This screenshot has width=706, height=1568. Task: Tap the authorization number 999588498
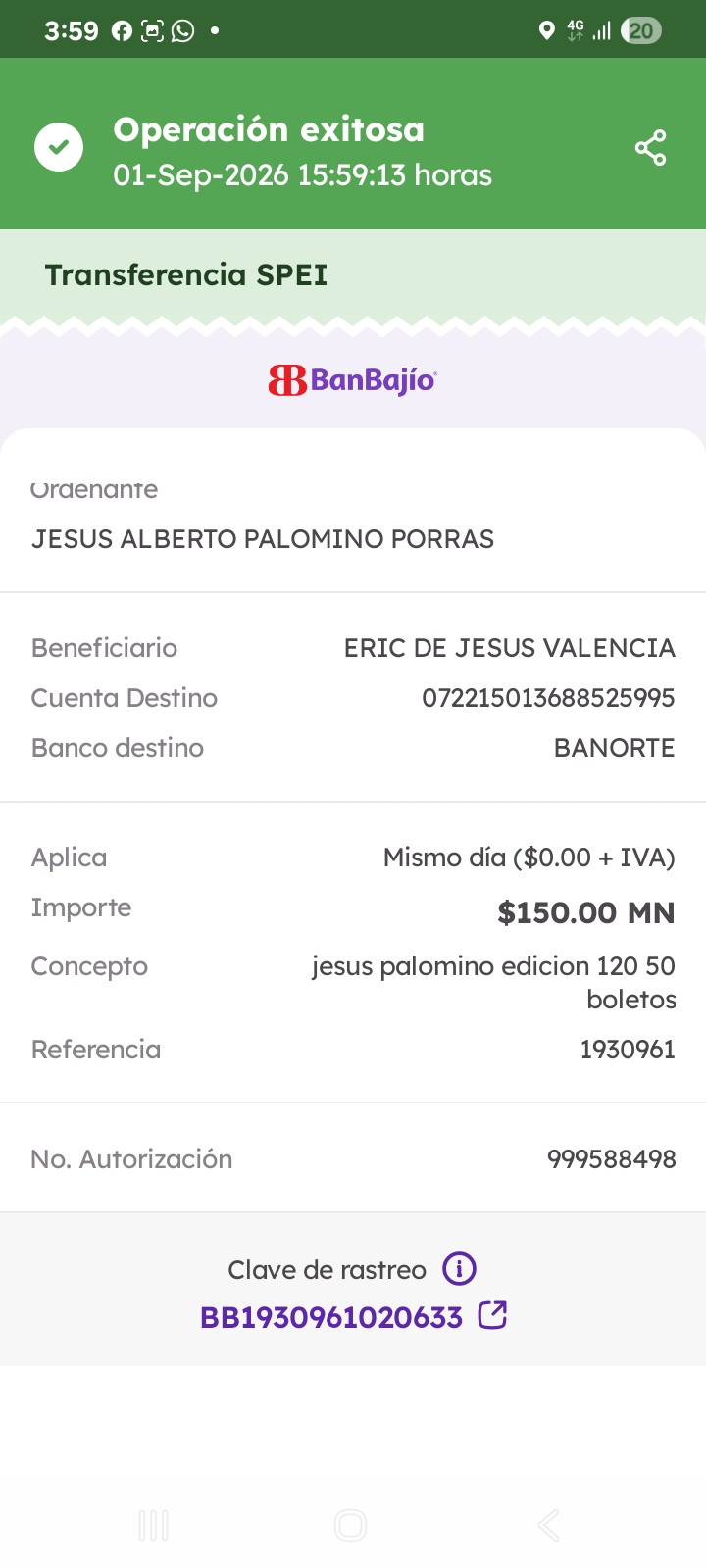click(612, 1159)
